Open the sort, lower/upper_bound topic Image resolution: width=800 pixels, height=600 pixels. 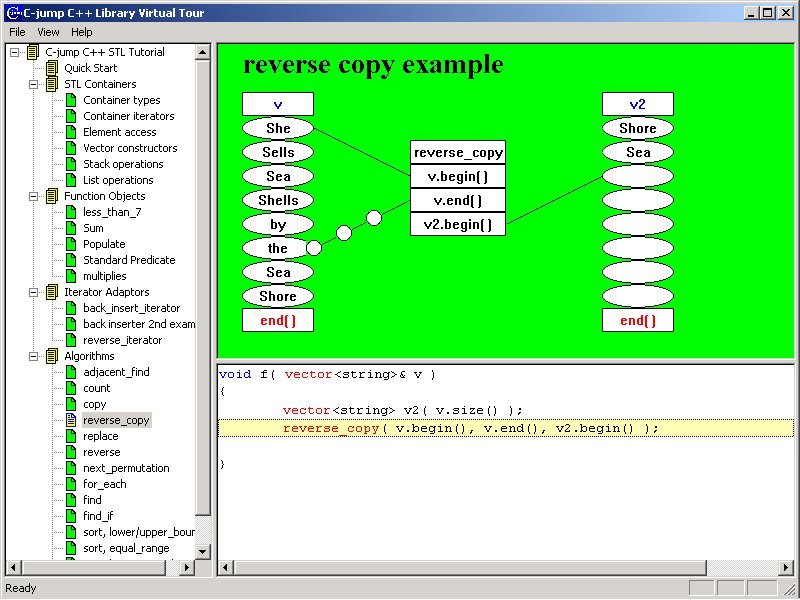[x=138, y=533]
